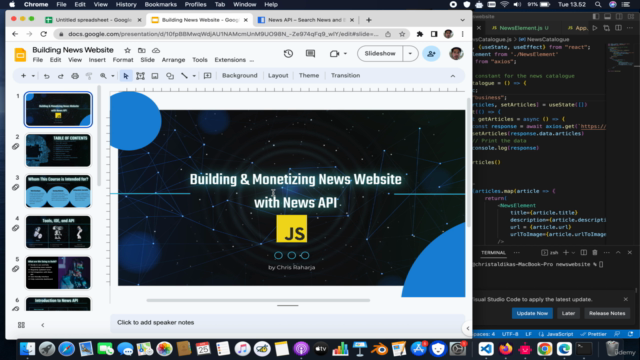Select slide 3 thumbnail in filmstrip
Image resolution: width=640 pixels, height=360 pixels.
coord(58,191)
